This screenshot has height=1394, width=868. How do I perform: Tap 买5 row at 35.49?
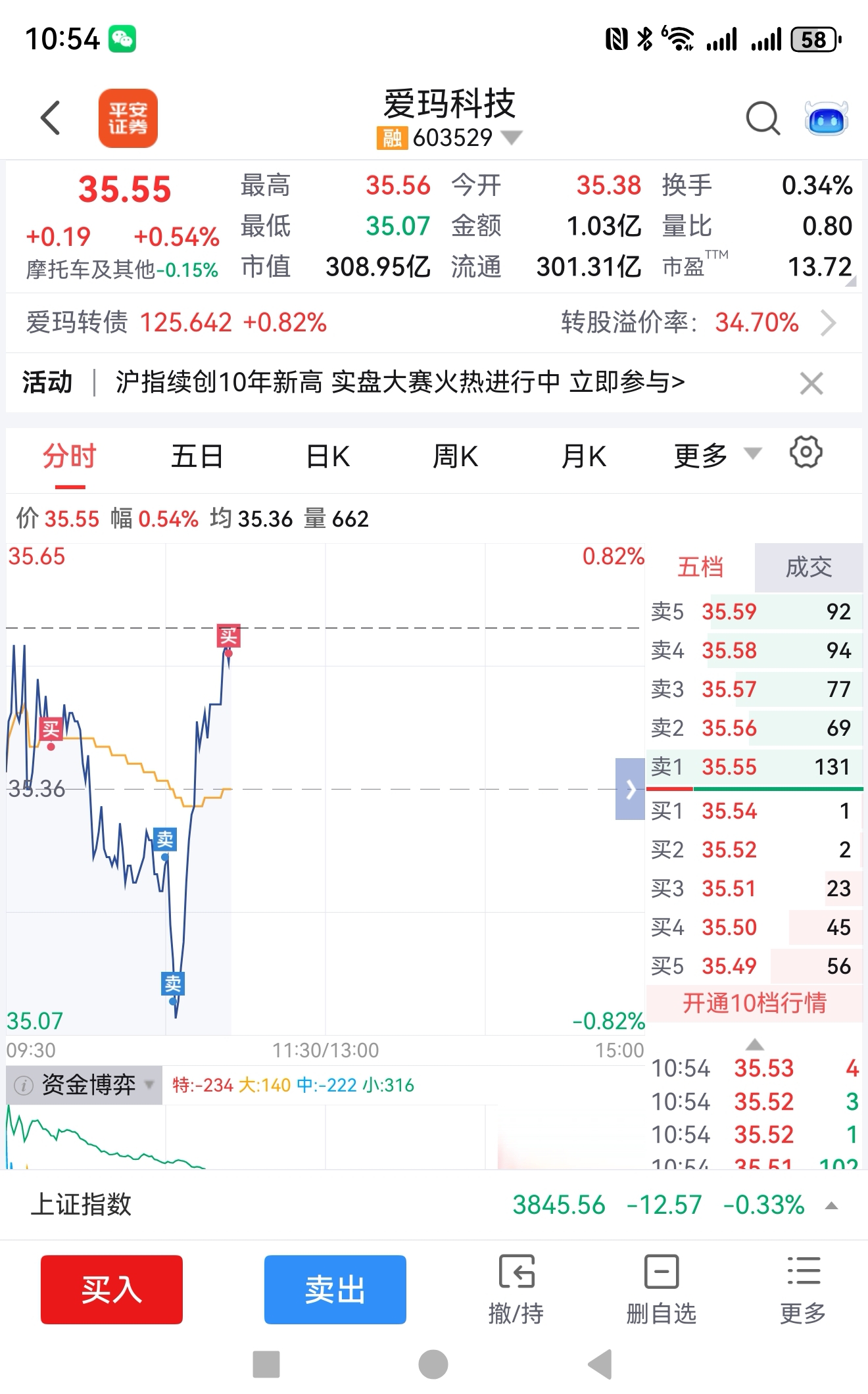(x=754, y=966)
